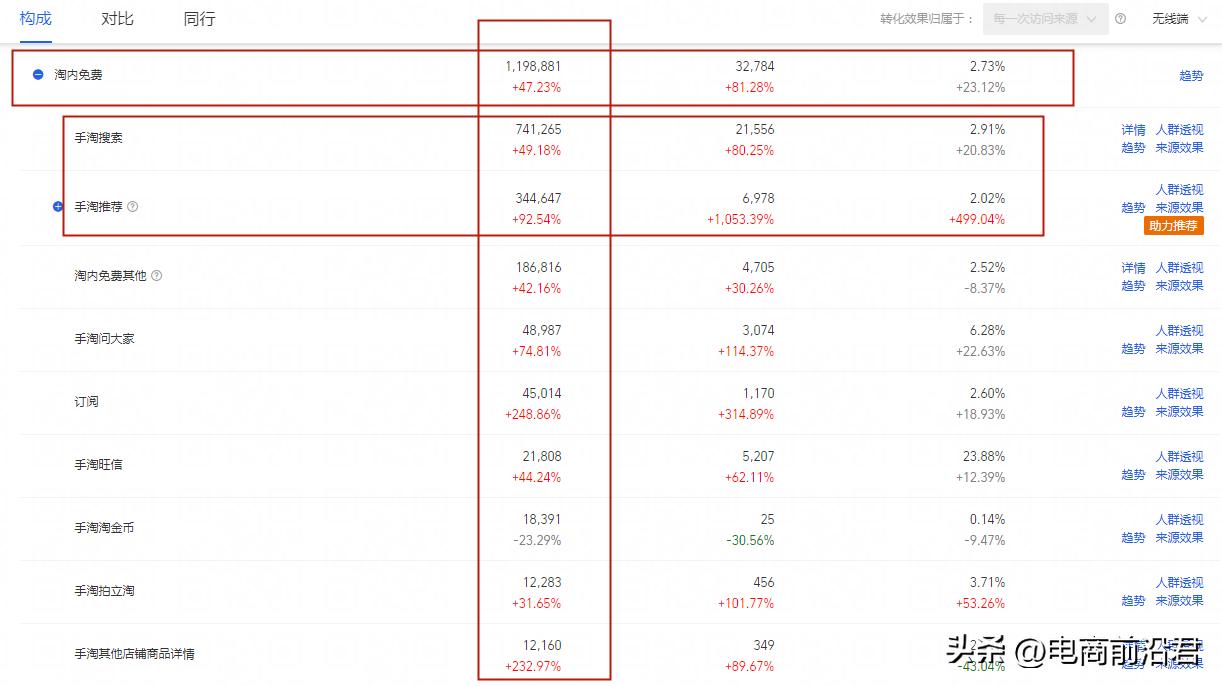View 趋势 for 手淘淘金币 row
The width and height of the screenshot is (1222, 686).
click(1133, 538)
